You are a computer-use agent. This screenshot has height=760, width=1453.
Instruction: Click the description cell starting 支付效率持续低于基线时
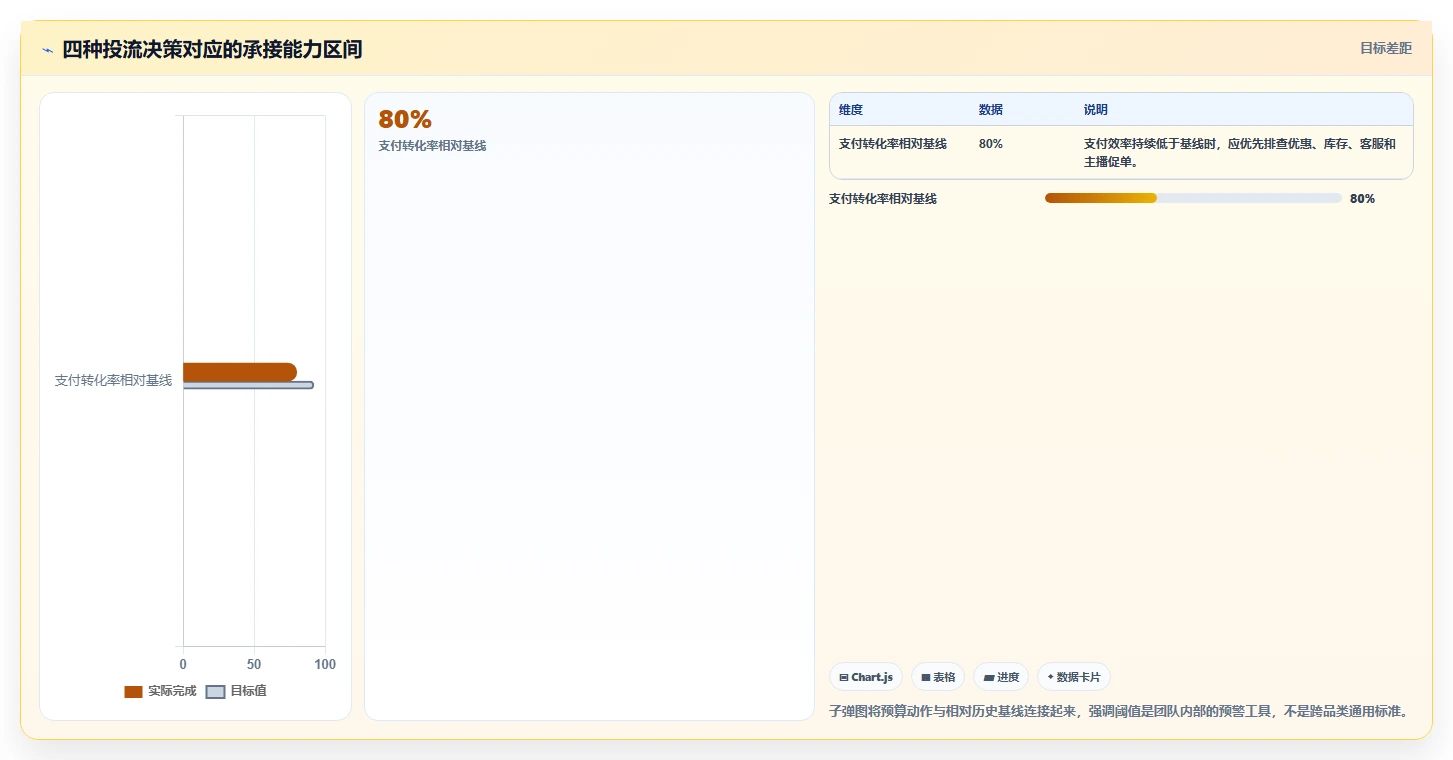pyautogui.click(x=1240, y=153)
